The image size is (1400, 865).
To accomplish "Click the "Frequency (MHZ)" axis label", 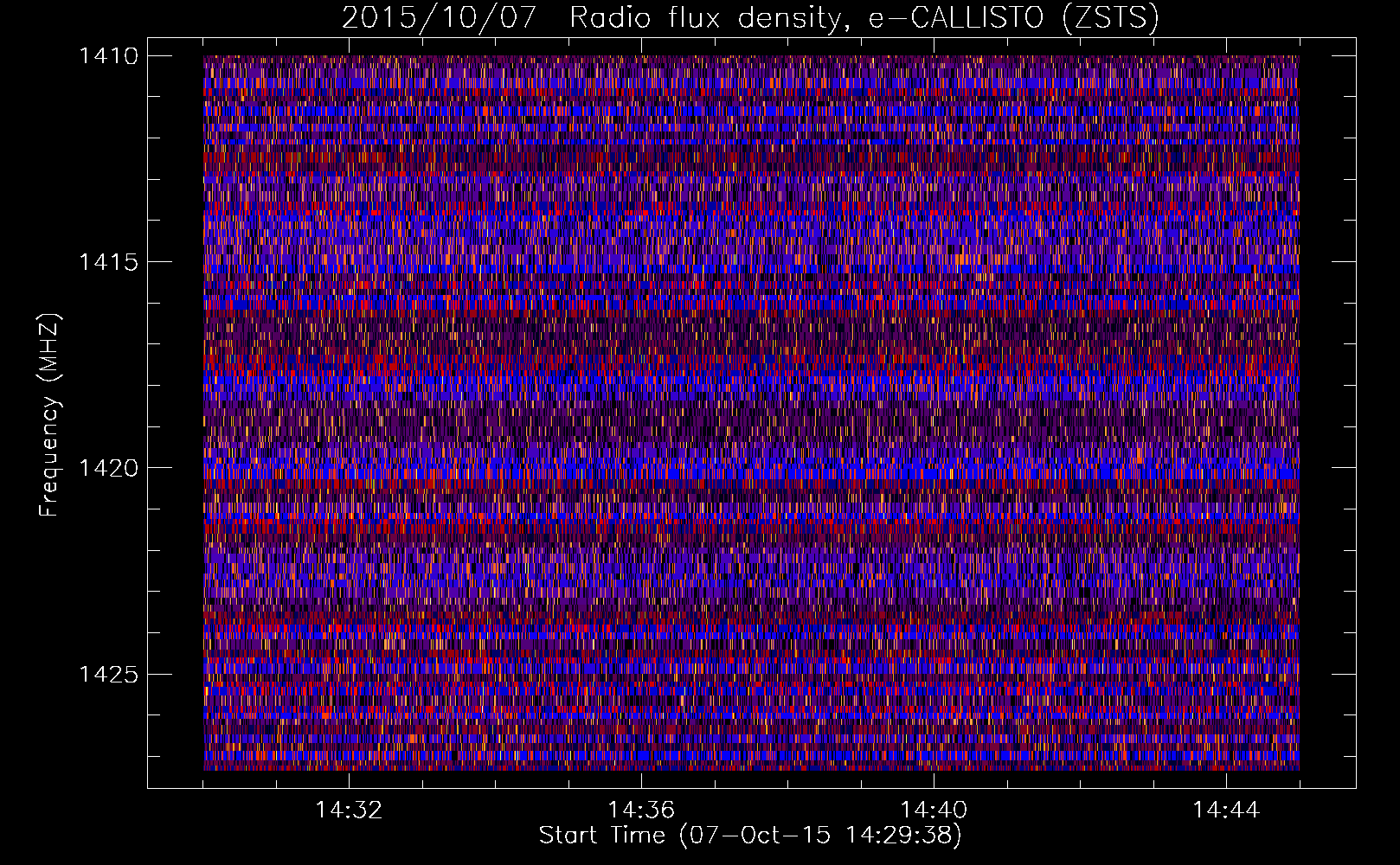I will (50, 415).
